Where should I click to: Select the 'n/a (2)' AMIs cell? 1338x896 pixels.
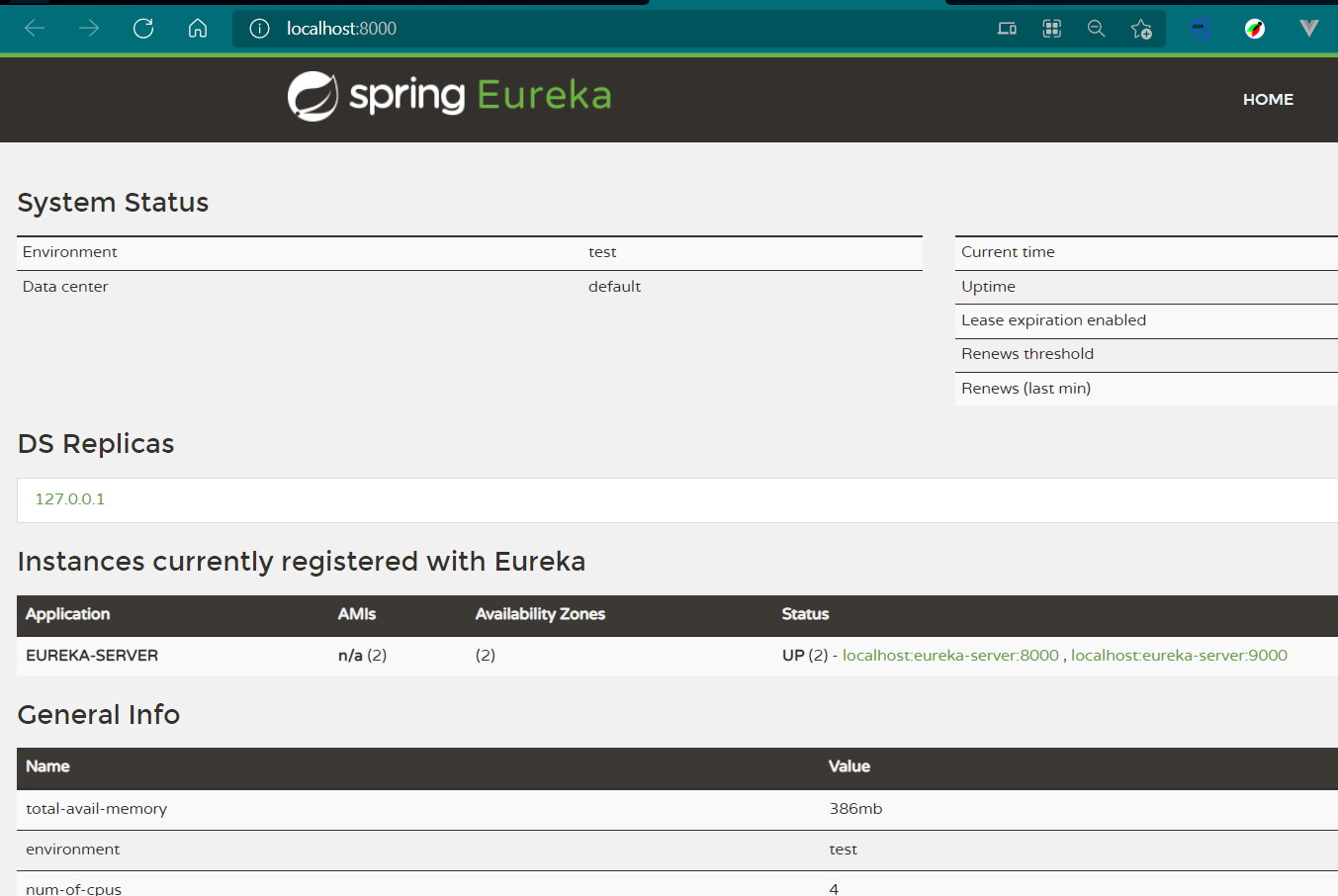coord(362,655)
